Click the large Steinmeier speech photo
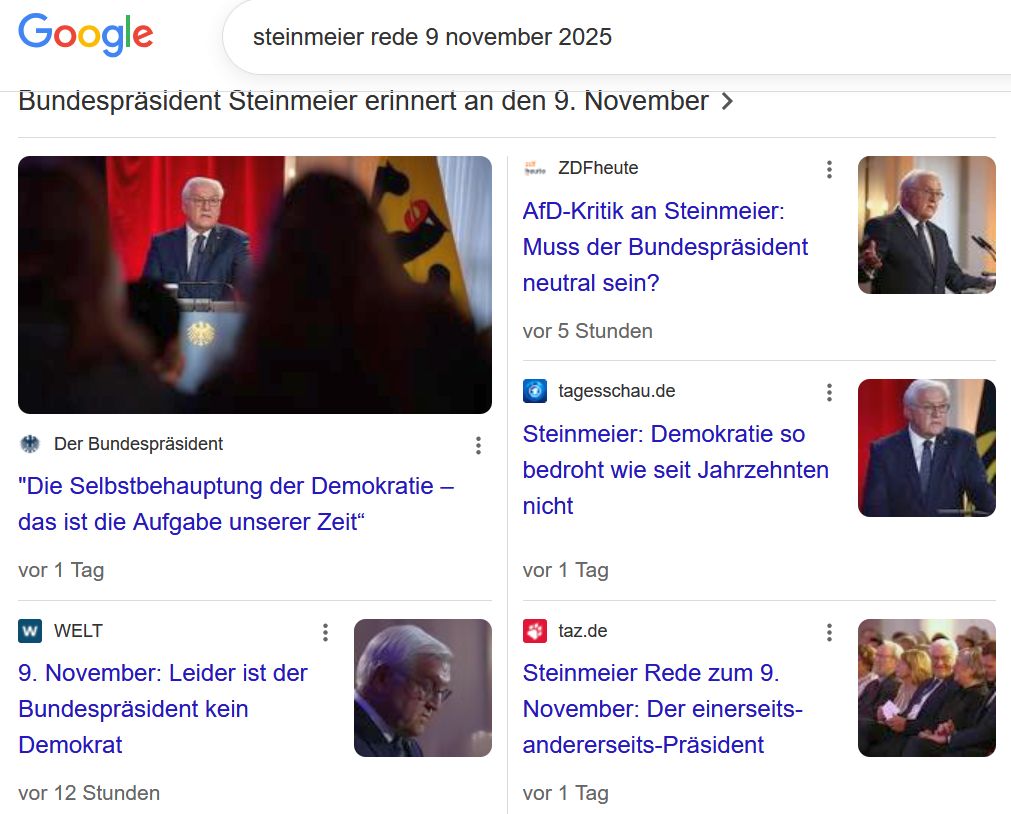 (x=255, y=285)
